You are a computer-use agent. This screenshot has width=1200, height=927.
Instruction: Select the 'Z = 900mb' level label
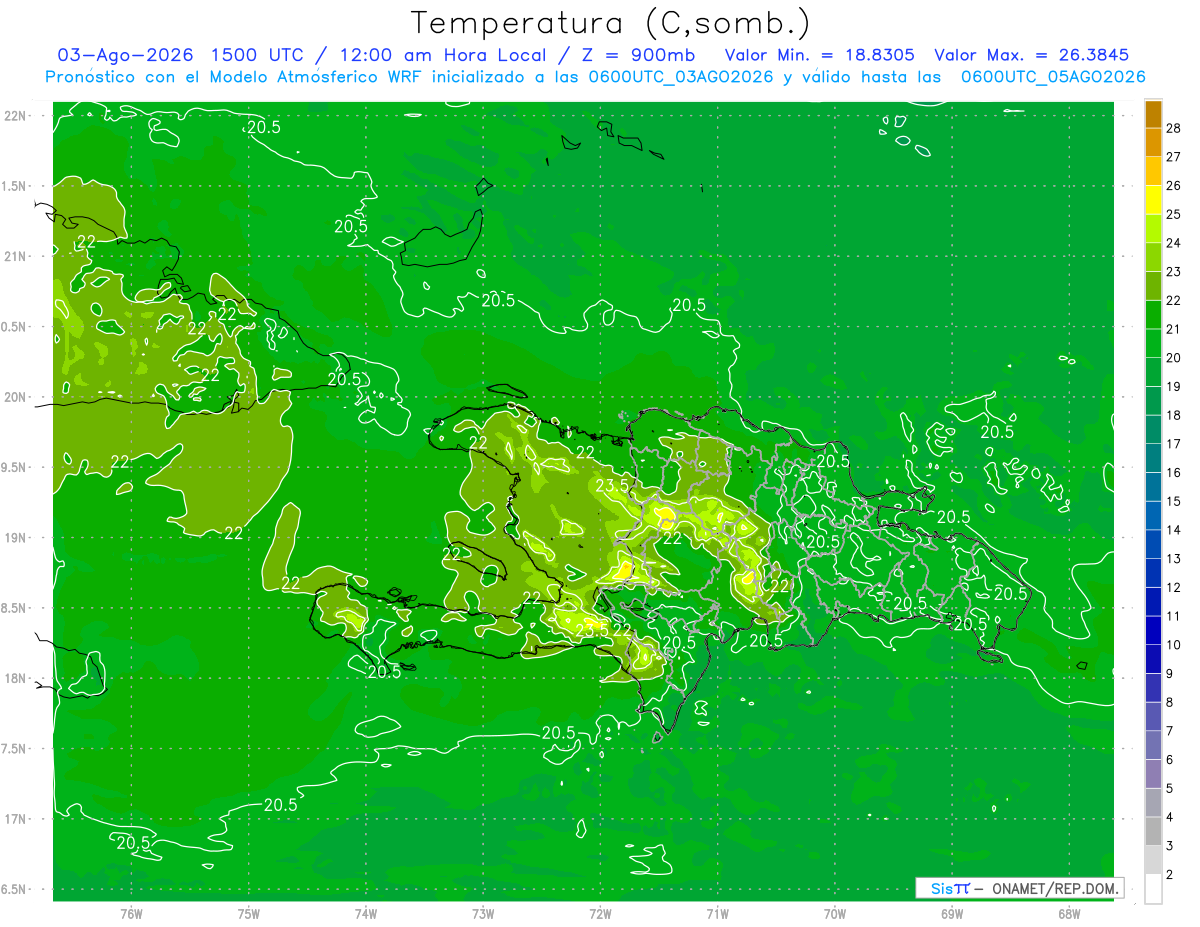click(x=637, y=56)
